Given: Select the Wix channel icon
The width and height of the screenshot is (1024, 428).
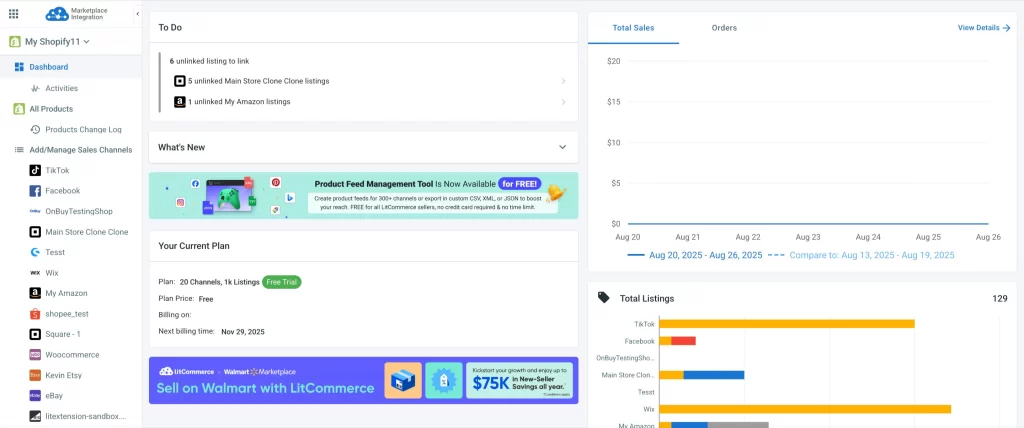Looking at the screenshot, I should pyautogui.click(x=35, y=272).
